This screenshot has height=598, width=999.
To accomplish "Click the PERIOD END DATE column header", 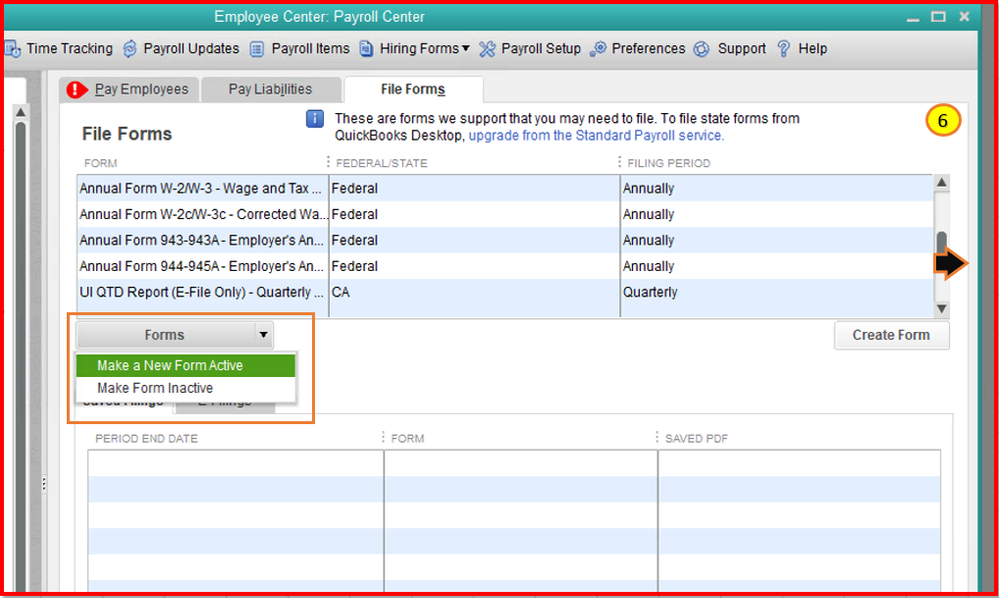I will (147, 438).
